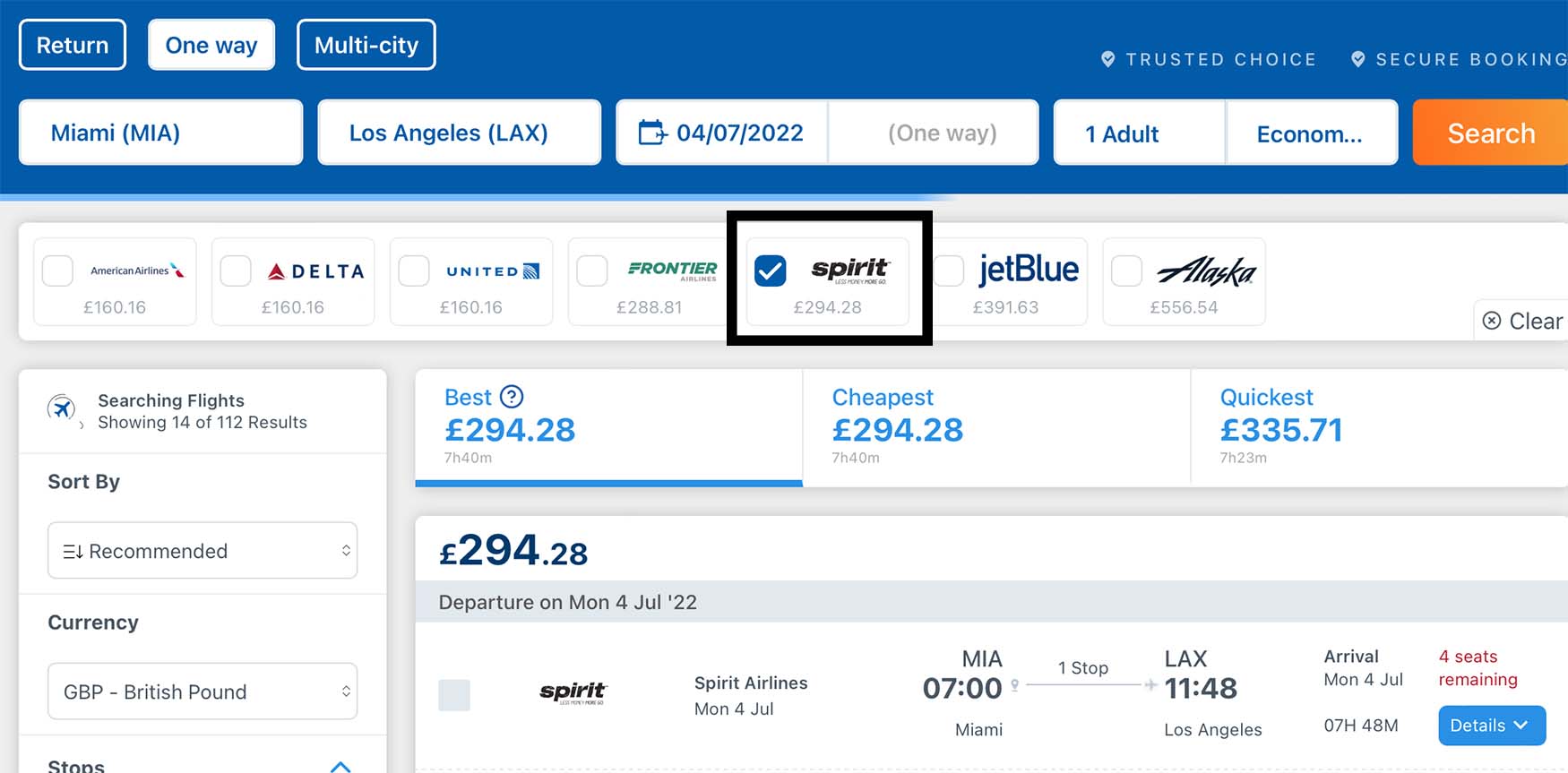Click the JetBlue airline logo
This screenshot has width=1568, height=773.
click(x=1029, y=269)
